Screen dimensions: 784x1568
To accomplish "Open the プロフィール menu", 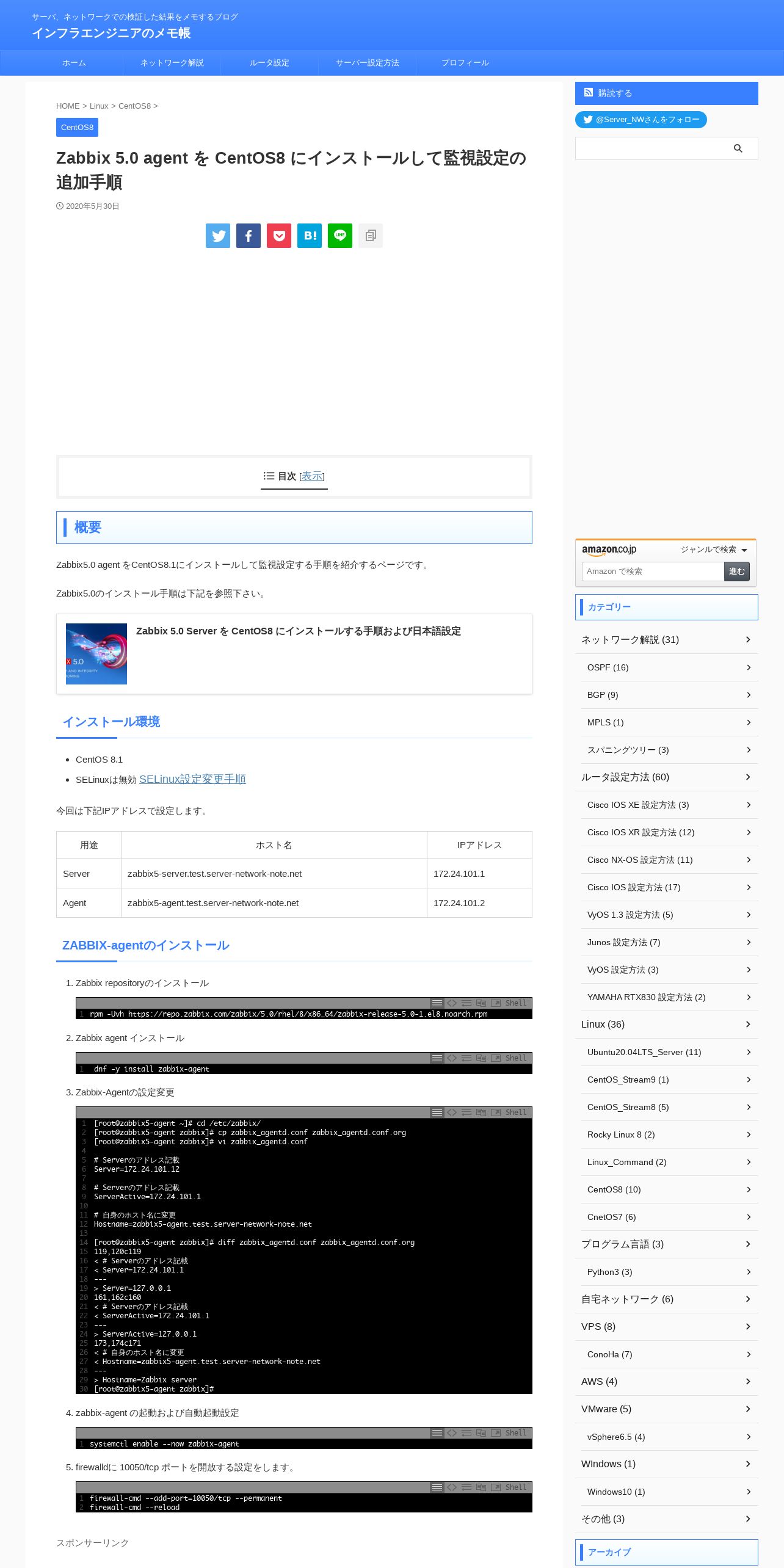I will click(465, 63).
